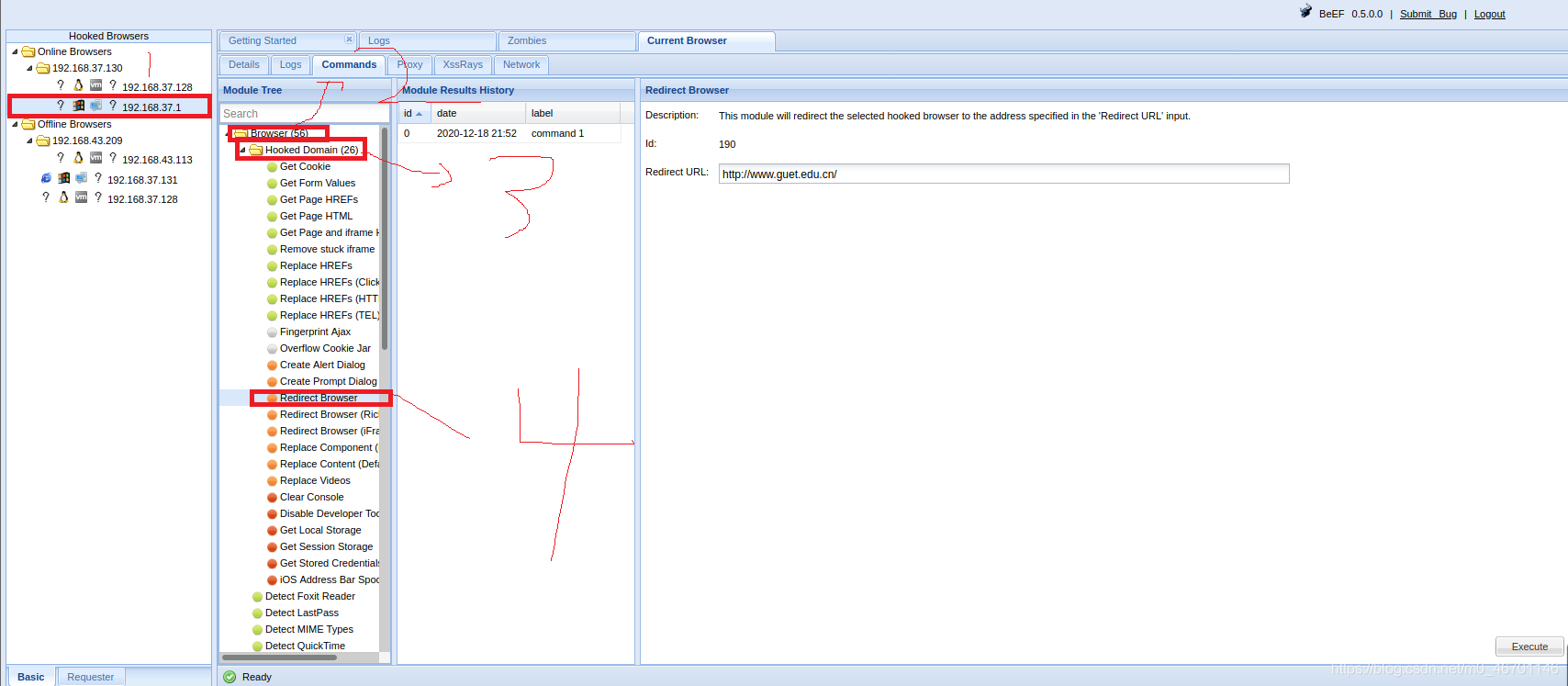
Task: Collapse the 192.168.43.209 tree node
Action: coord(29,141)
